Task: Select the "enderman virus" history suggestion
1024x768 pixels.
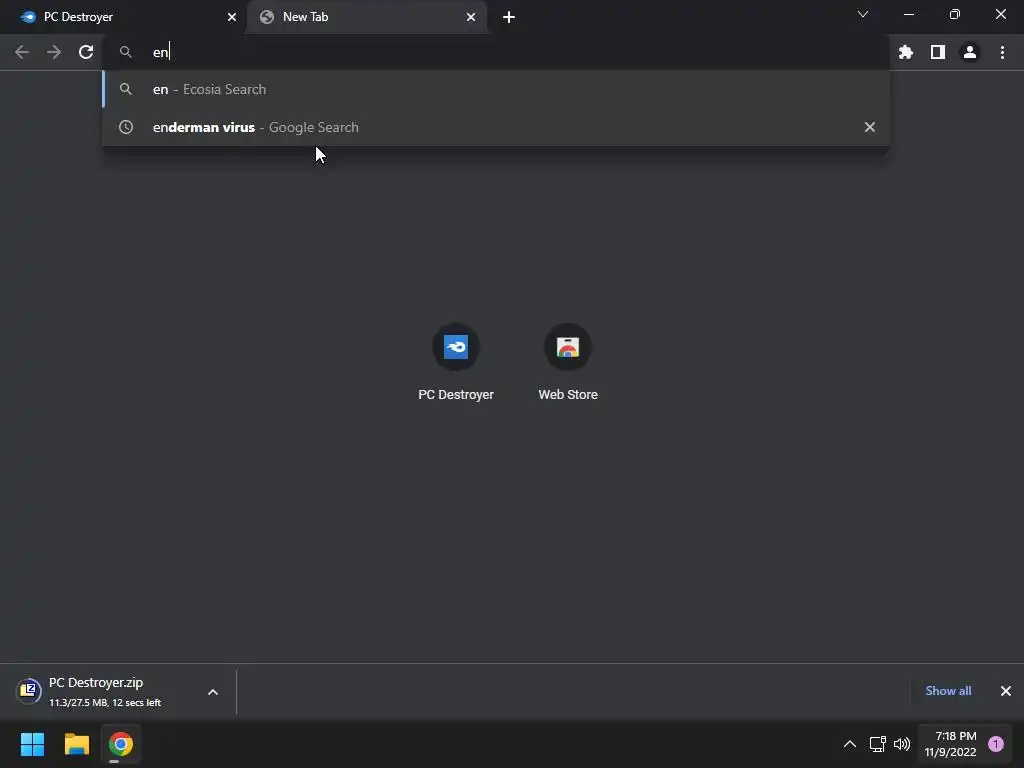Action: click(x=496, y=127)
